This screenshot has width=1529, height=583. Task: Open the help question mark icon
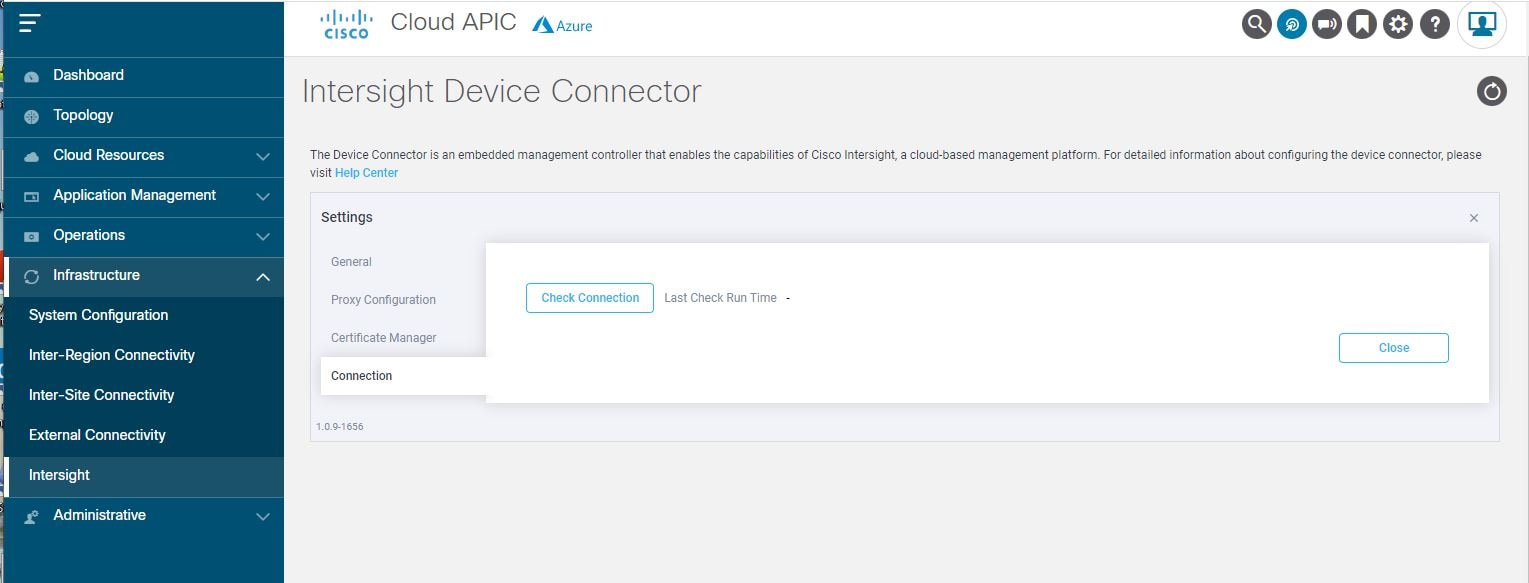(x=1435, y=24)
